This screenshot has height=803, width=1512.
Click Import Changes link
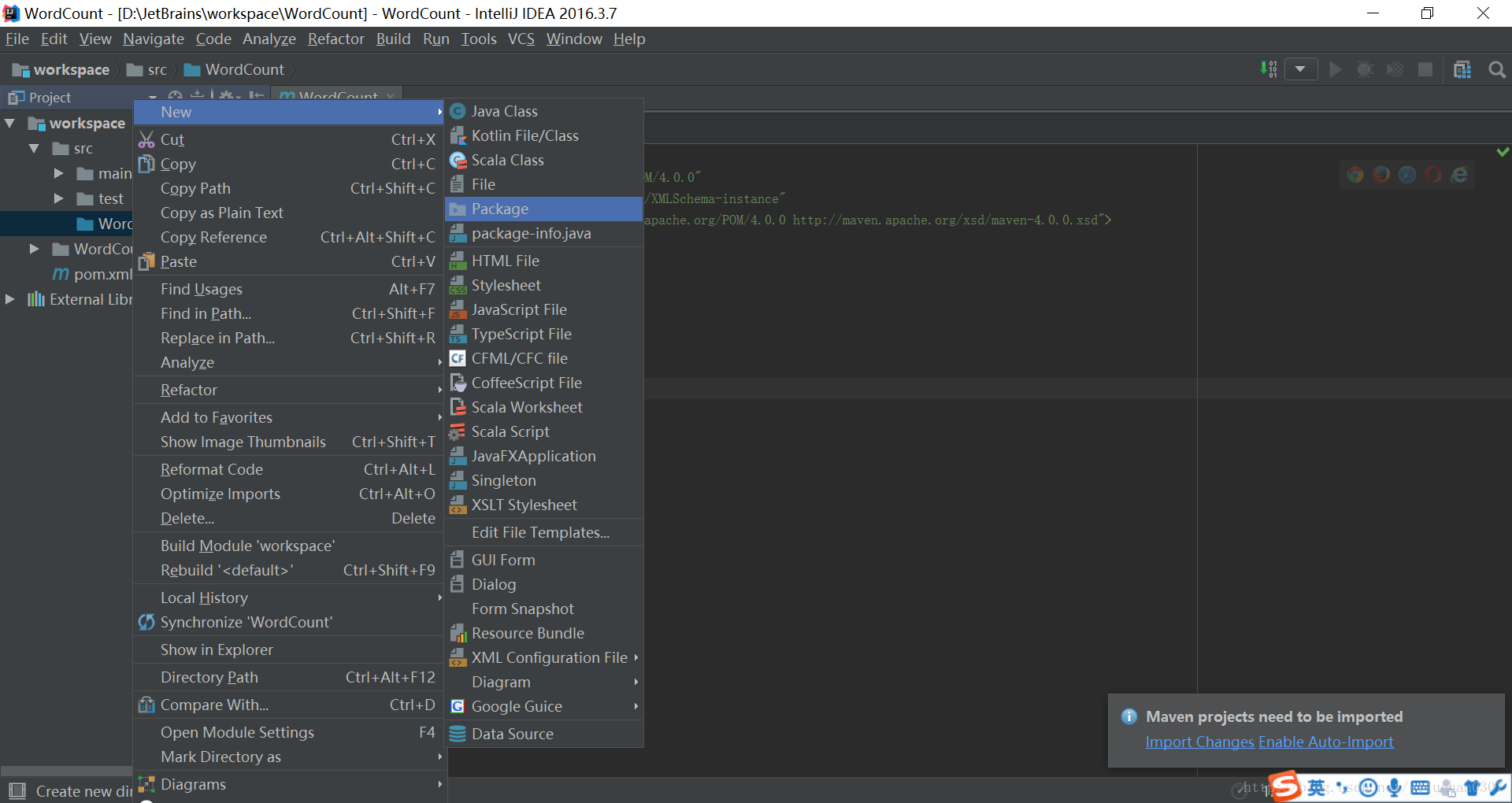pyautogui.click(x=1199, y=742)
